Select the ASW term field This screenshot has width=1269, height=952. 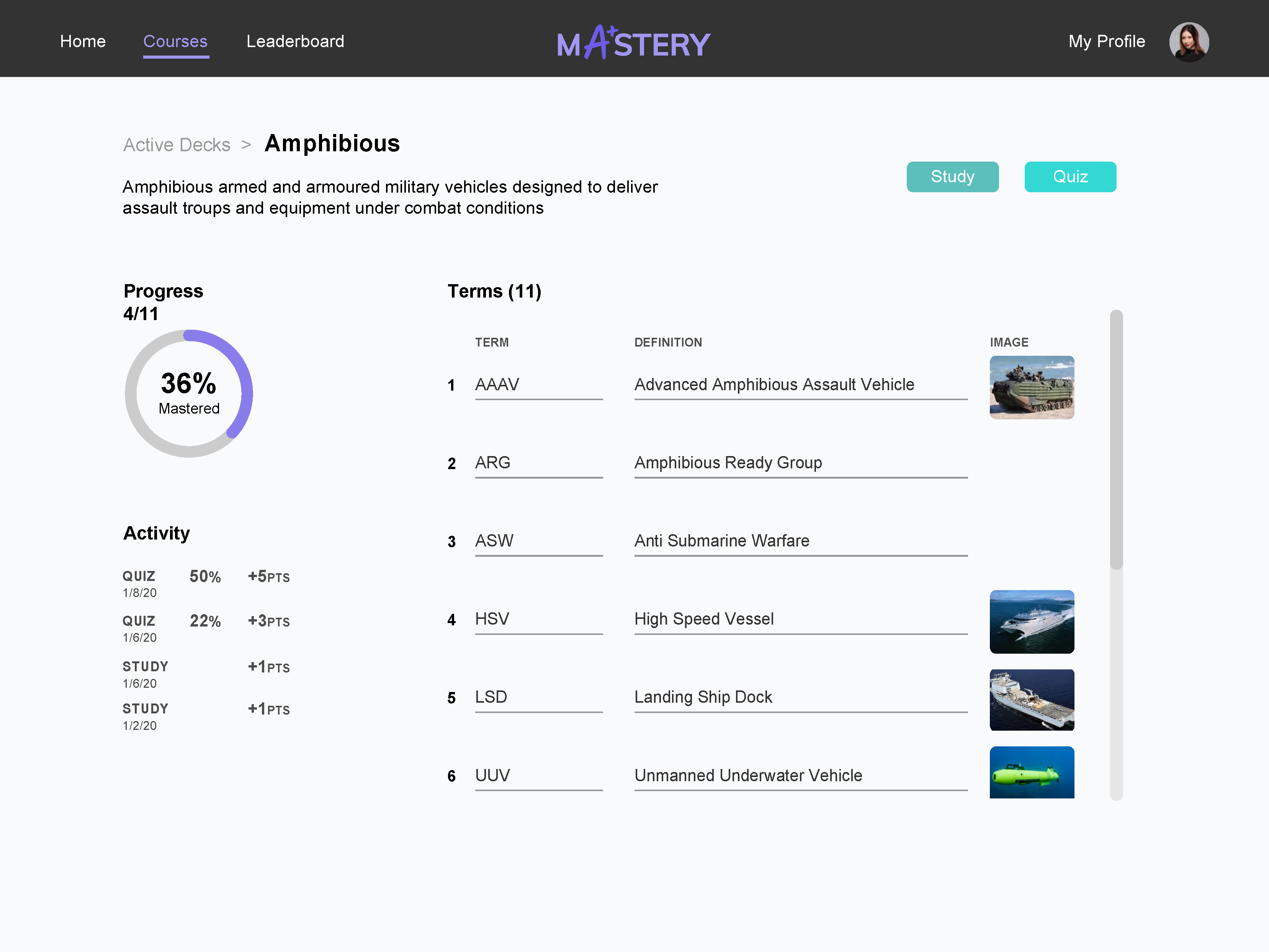tap(538, 541)
